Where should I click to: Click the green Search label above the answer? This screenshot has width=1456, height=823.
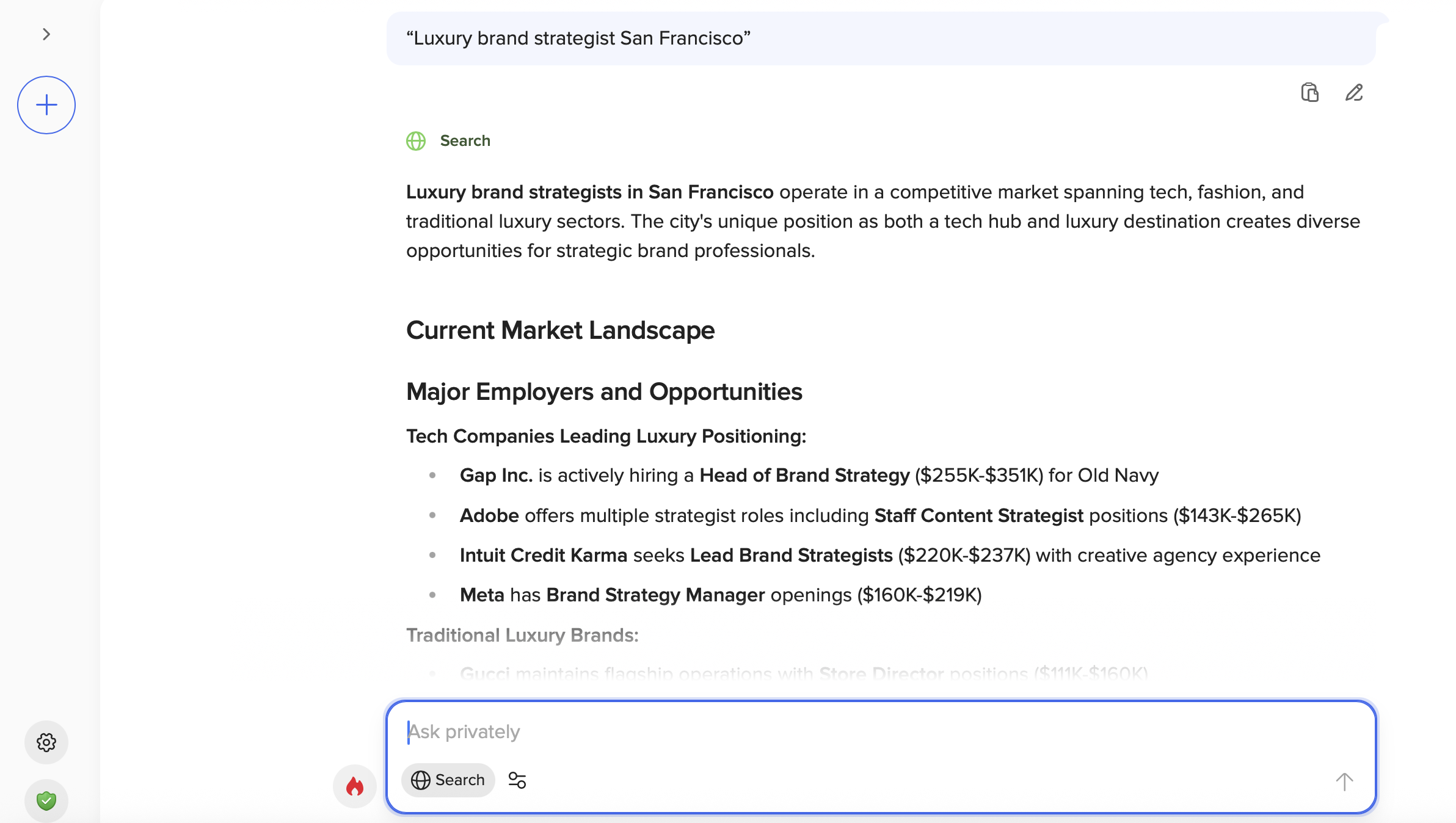click(x=465, y=141)
